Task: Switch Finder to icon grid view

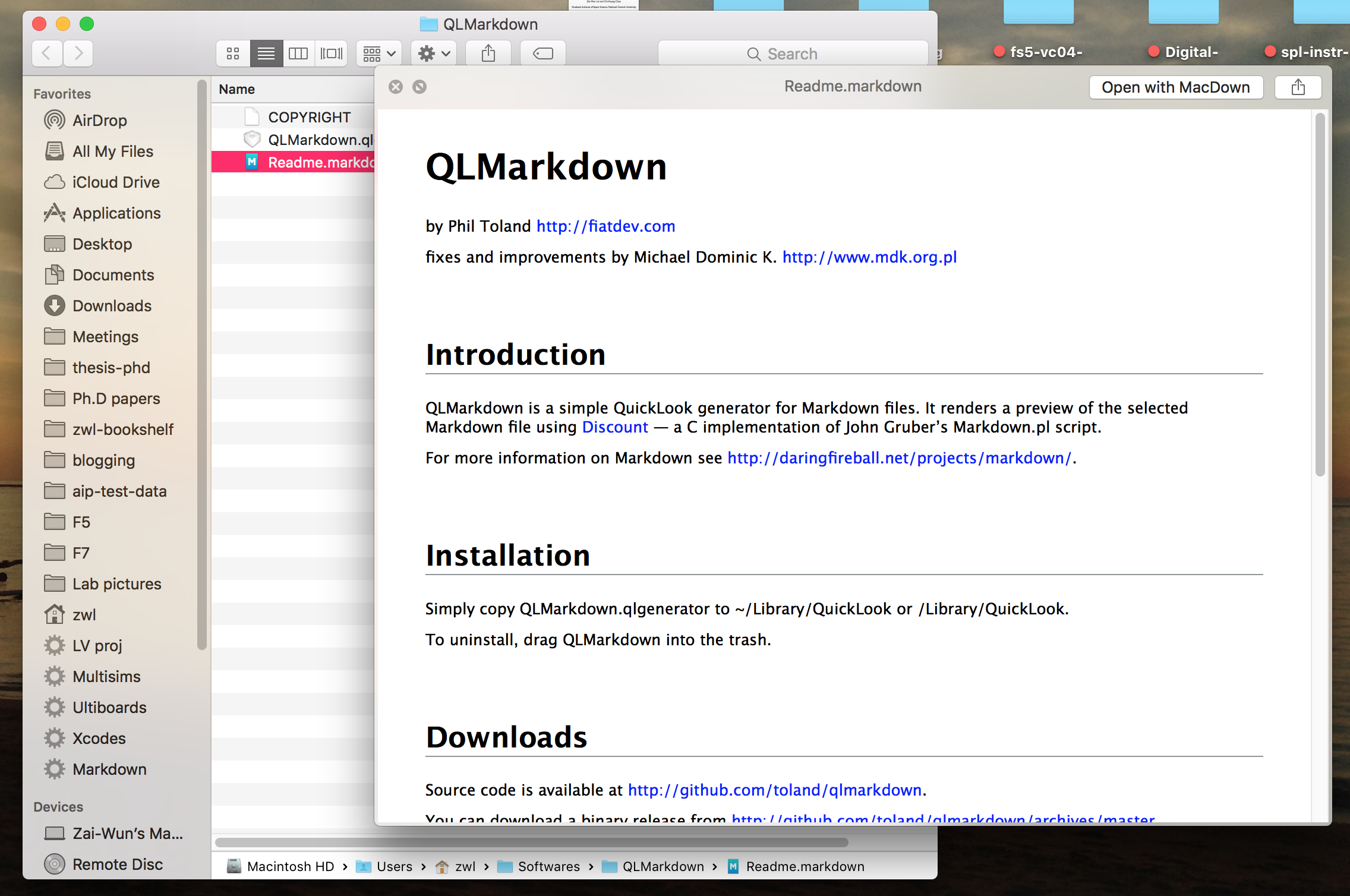Action: click(x=232, y=53)
